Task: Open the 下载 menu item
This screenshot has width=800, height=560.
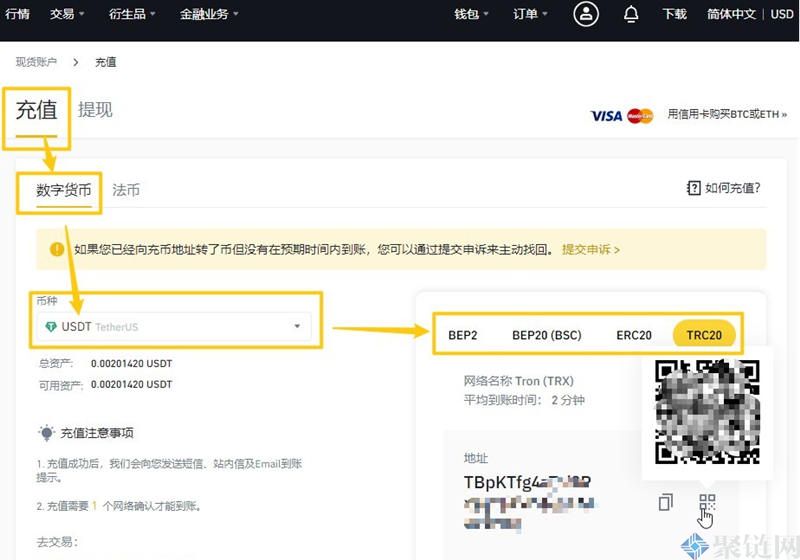Action: pos(674,14)
